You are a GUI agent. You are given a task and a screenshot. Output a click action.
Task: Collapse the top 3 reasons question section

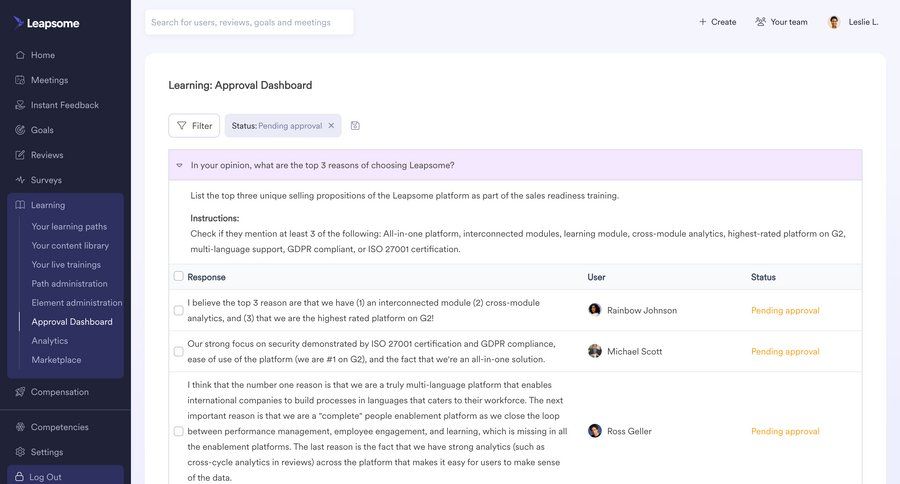pos(179,165)
